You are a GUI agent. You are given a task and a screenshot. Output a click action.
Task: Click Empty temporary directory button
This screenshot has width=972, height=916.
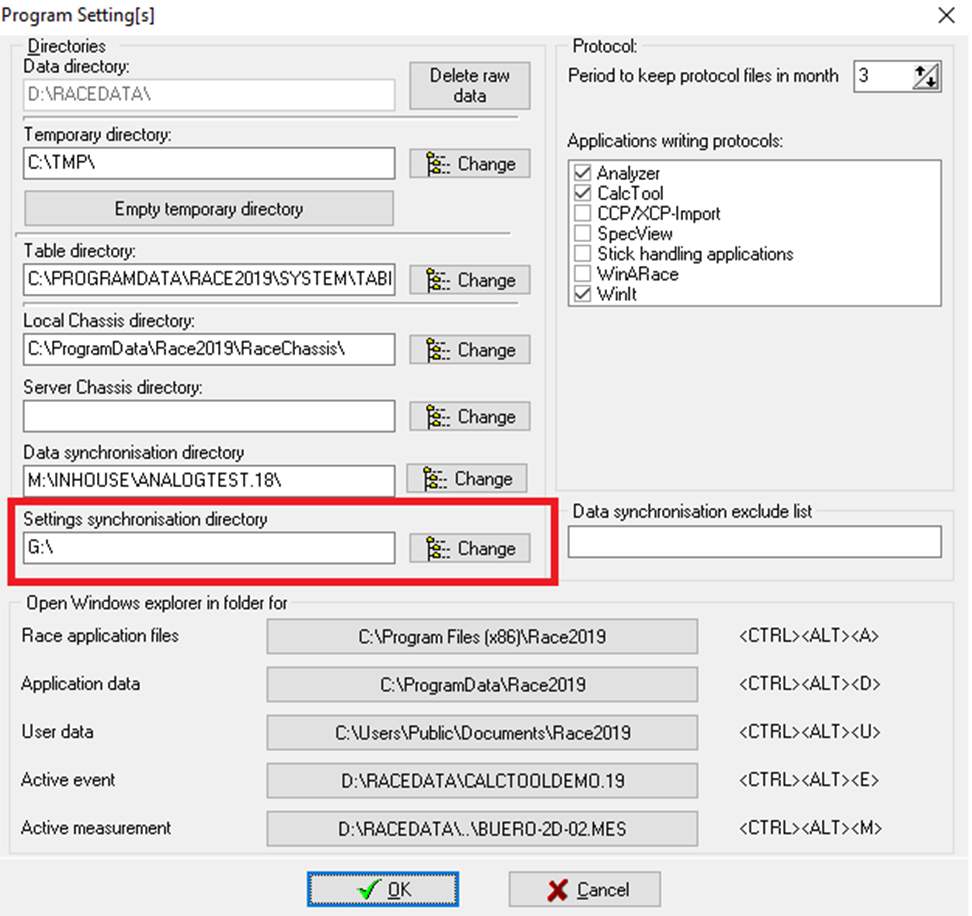point(209,209)
